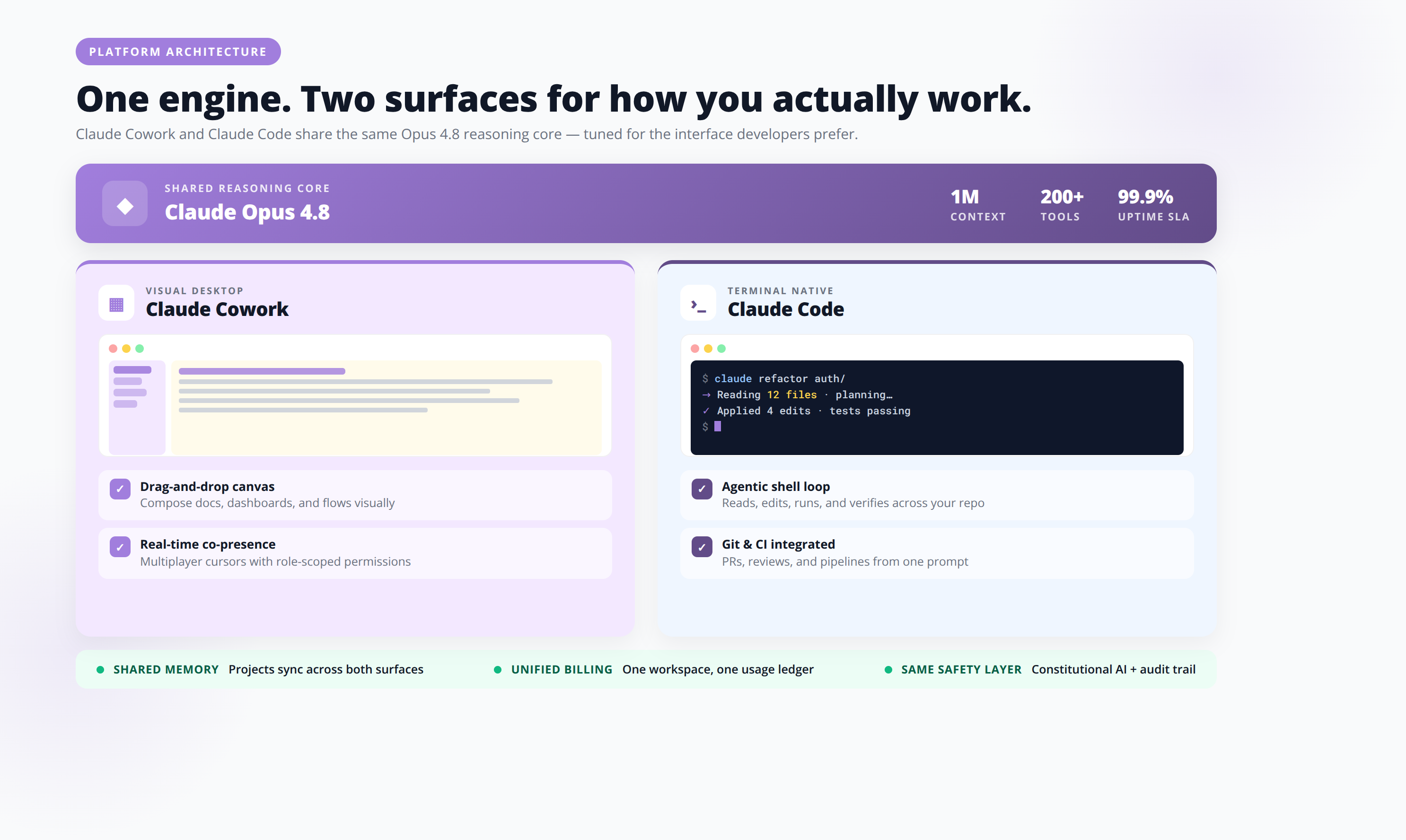Click the TERMINAL NATIVE label
Image resolution: width=1406 pixels, height=840 pixels.
781,291
